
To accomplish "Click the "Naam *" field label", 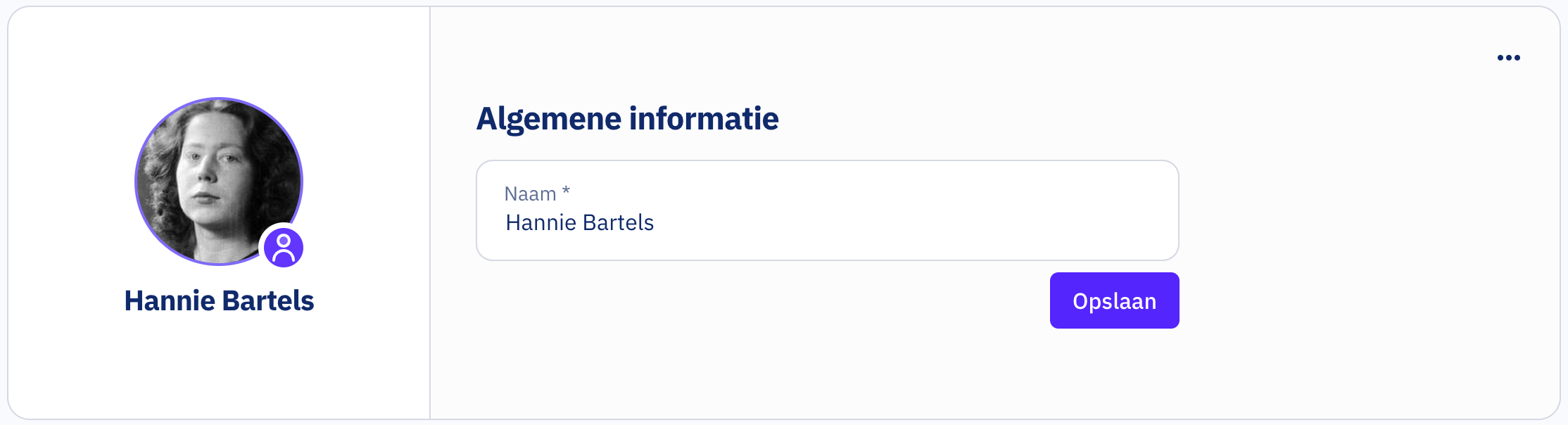I will pyautogui.click(x=531, y=194).
